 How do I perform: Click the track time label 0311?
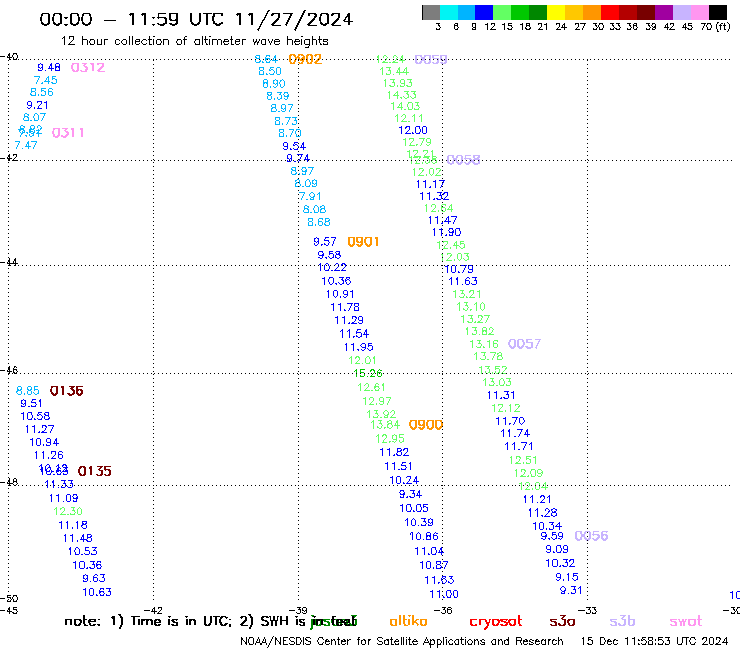68,133
